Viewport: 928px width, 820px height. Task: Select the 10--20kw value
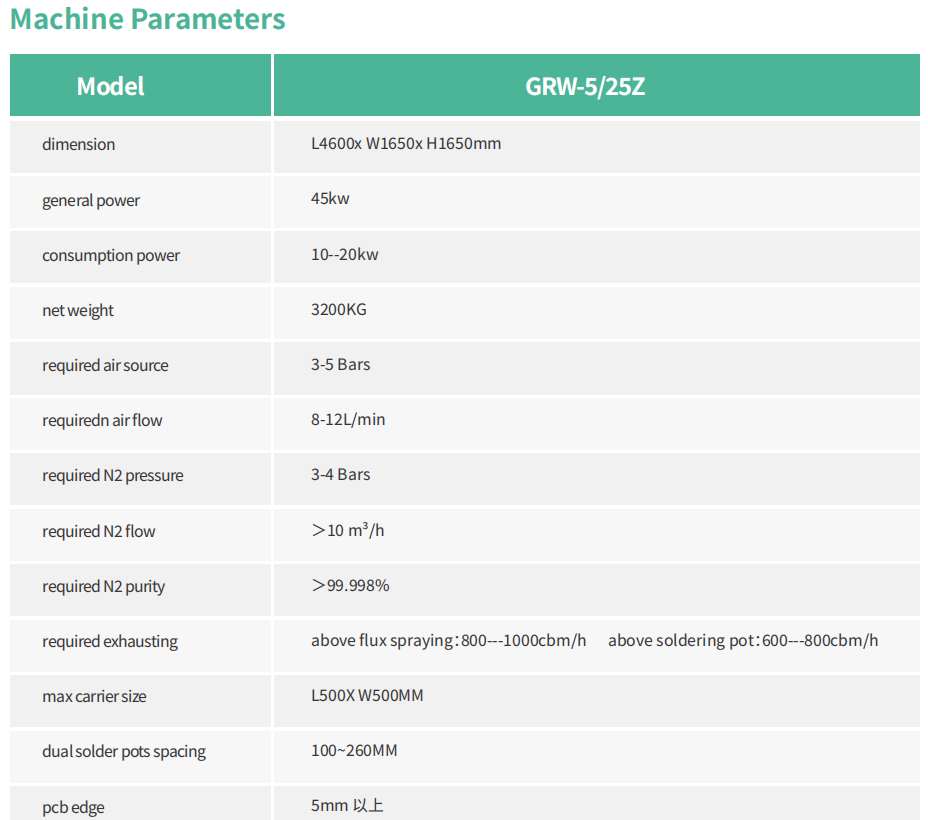(x=344, y=254)
